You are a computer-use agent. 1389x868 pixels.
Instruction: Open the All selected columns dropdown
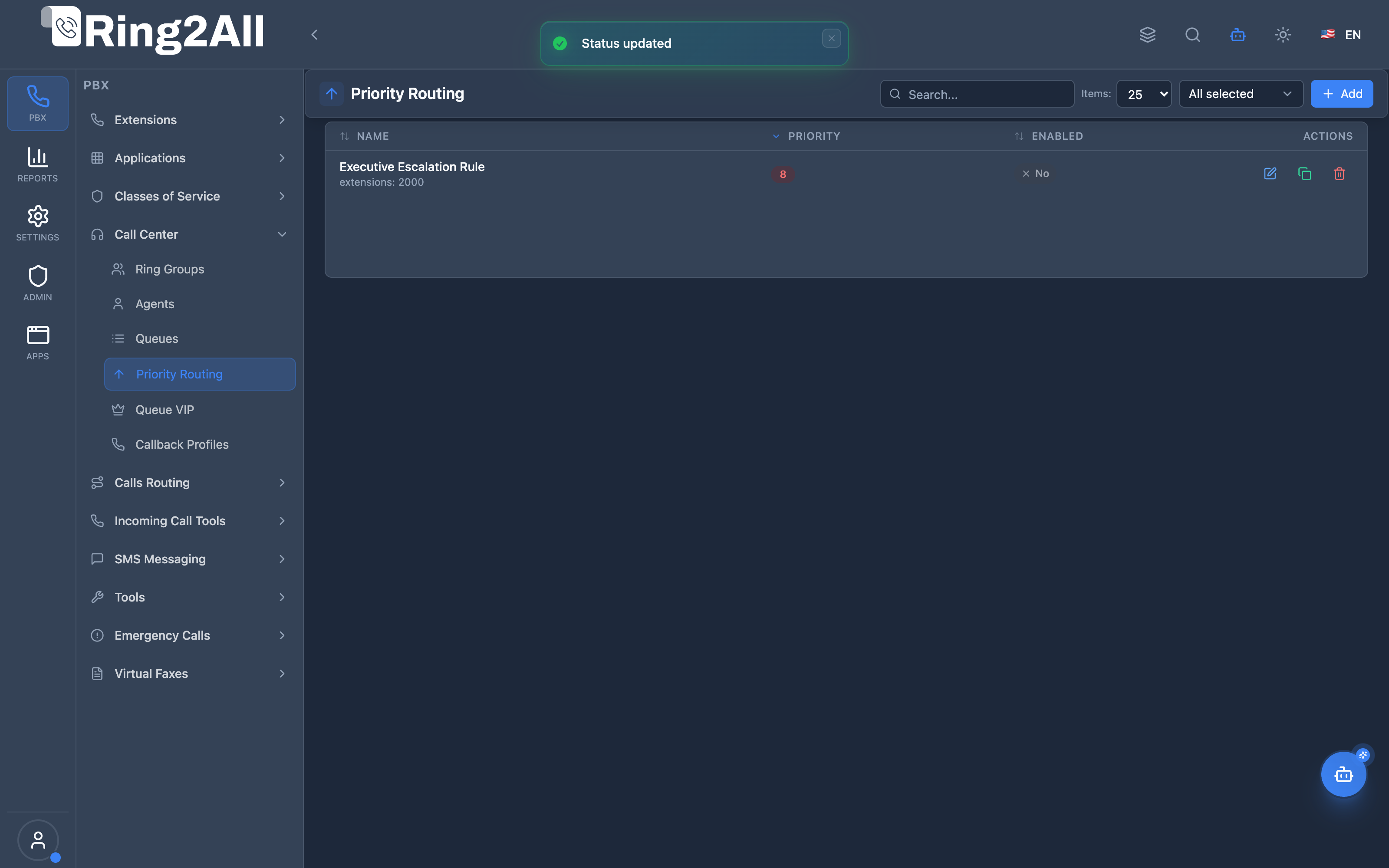(1241, 94)
